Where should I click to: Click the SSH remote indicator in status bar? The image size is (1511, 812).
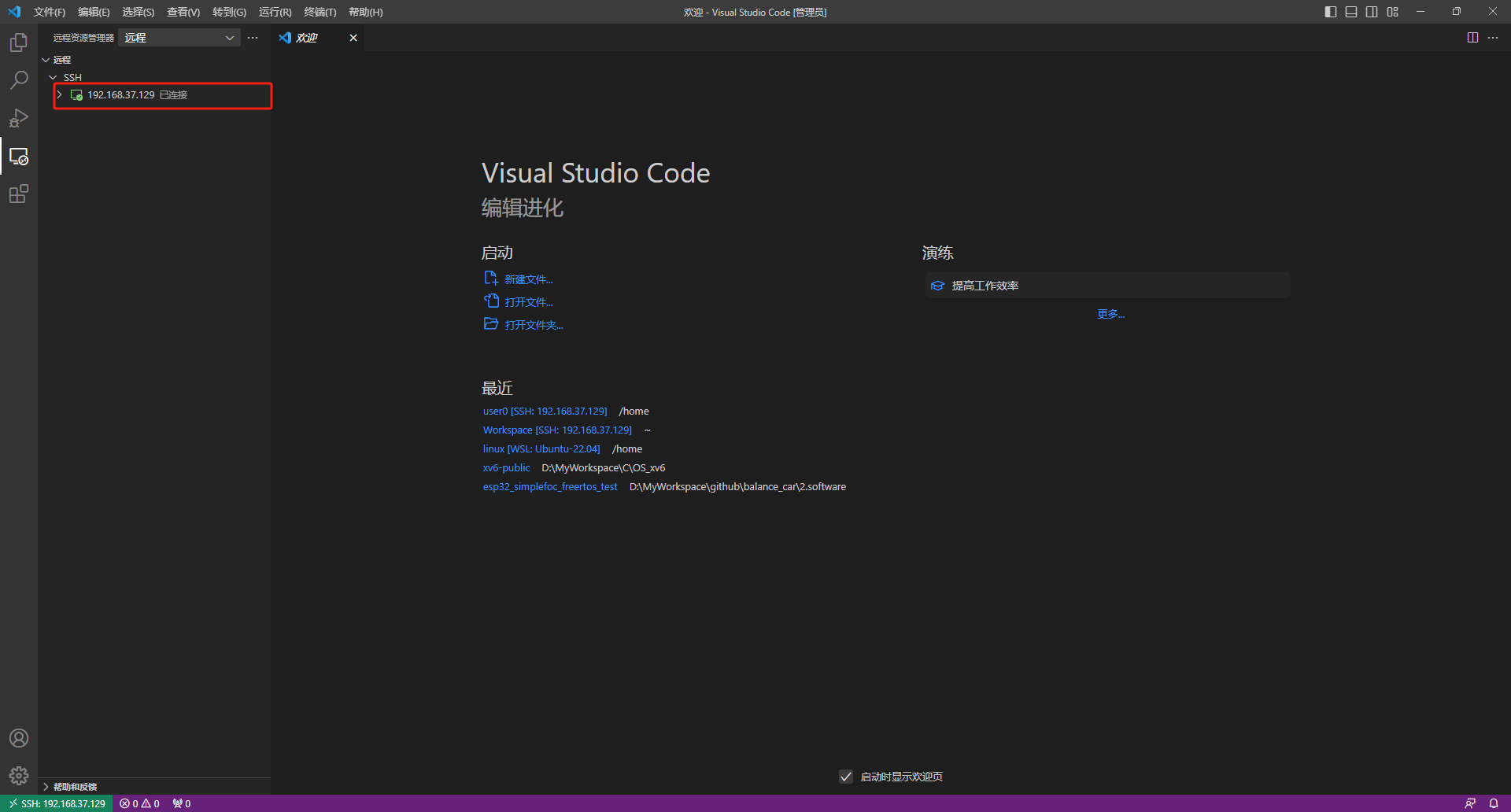coord(57,803)
